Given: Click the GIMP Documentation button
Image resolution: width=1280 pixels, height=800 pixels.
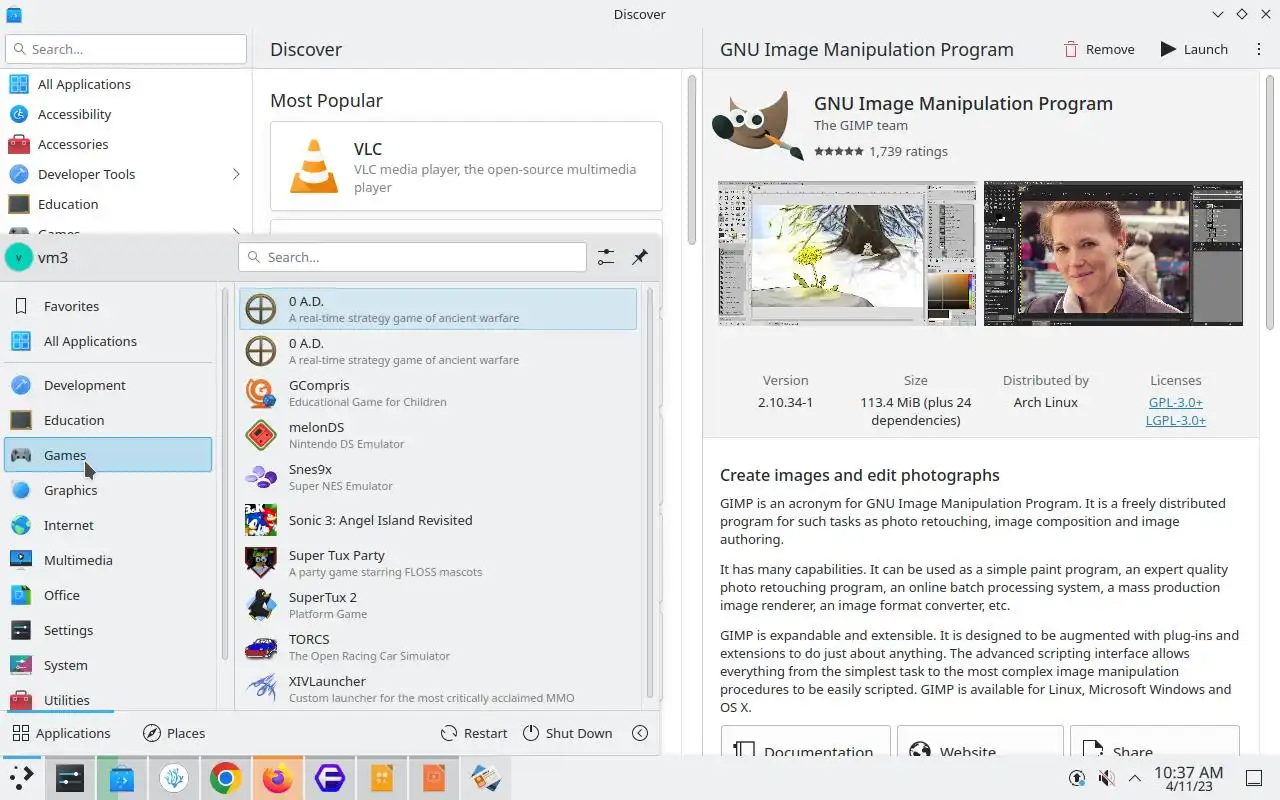Looking at the screenshot, I should point(805,741).
